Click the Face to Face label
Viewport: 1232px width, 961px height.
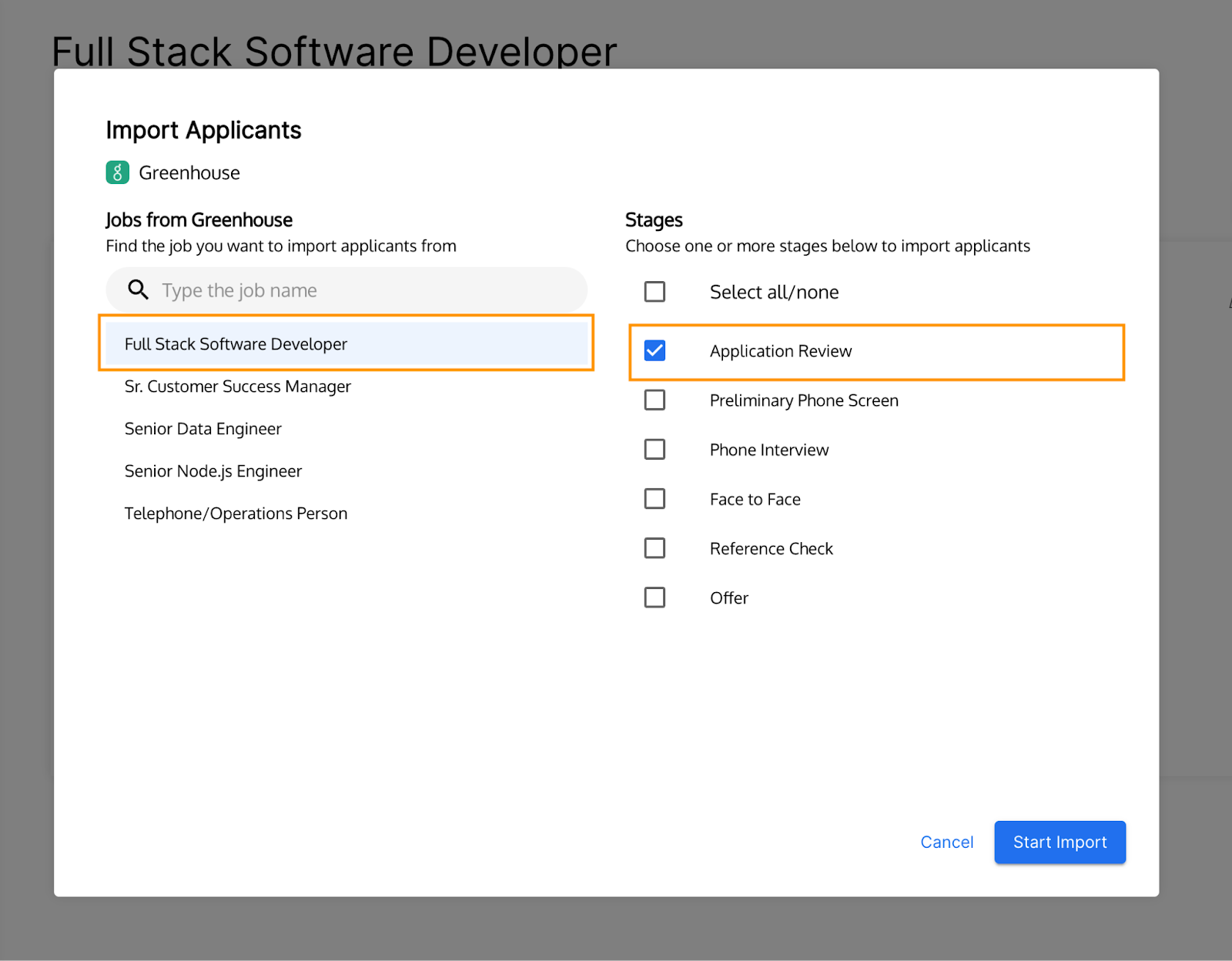[755, 499]
